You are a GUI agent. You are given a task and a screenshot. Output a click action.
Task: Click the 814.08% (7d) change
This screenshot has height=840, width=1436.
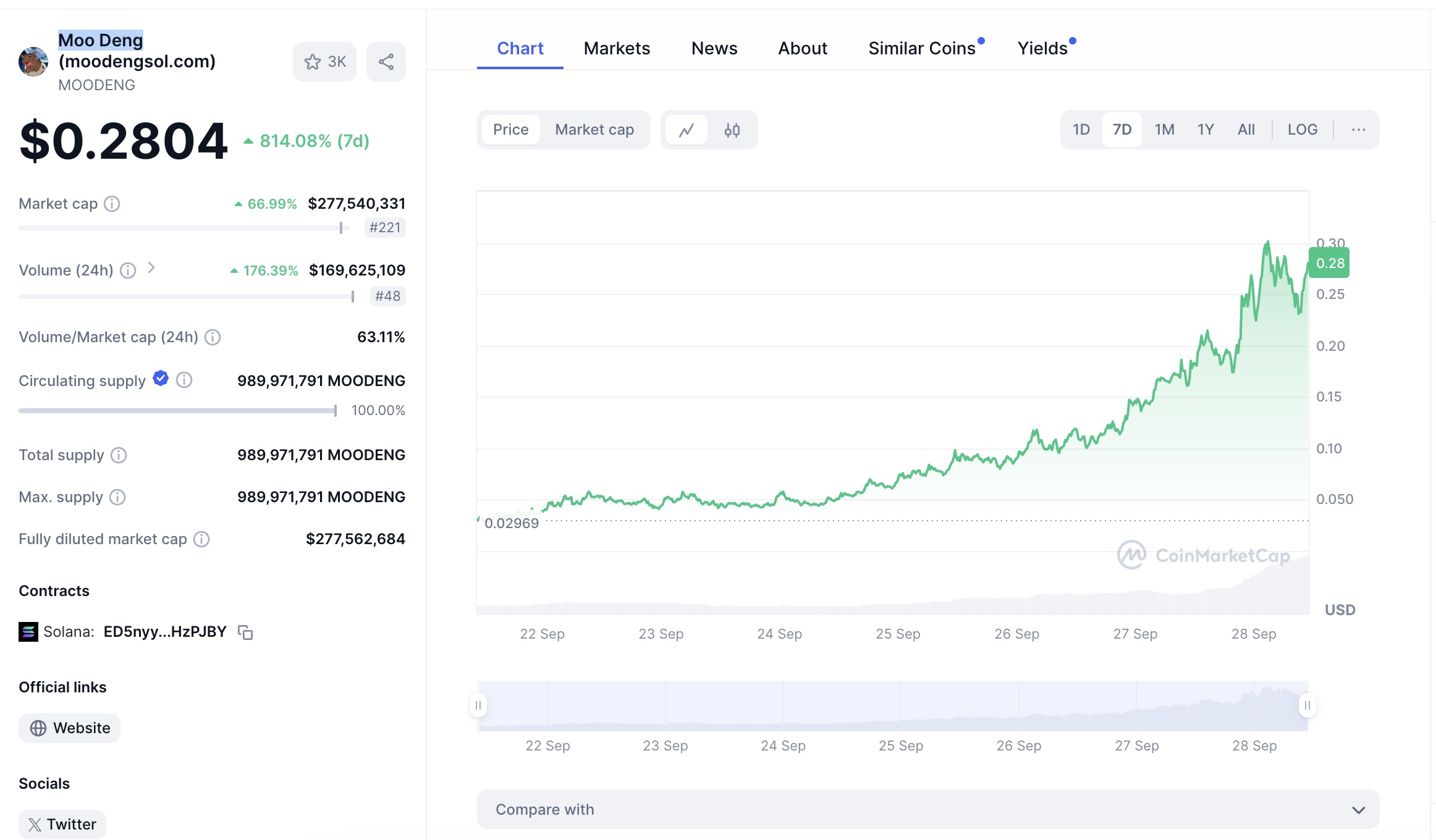click(x=307, y=141)
